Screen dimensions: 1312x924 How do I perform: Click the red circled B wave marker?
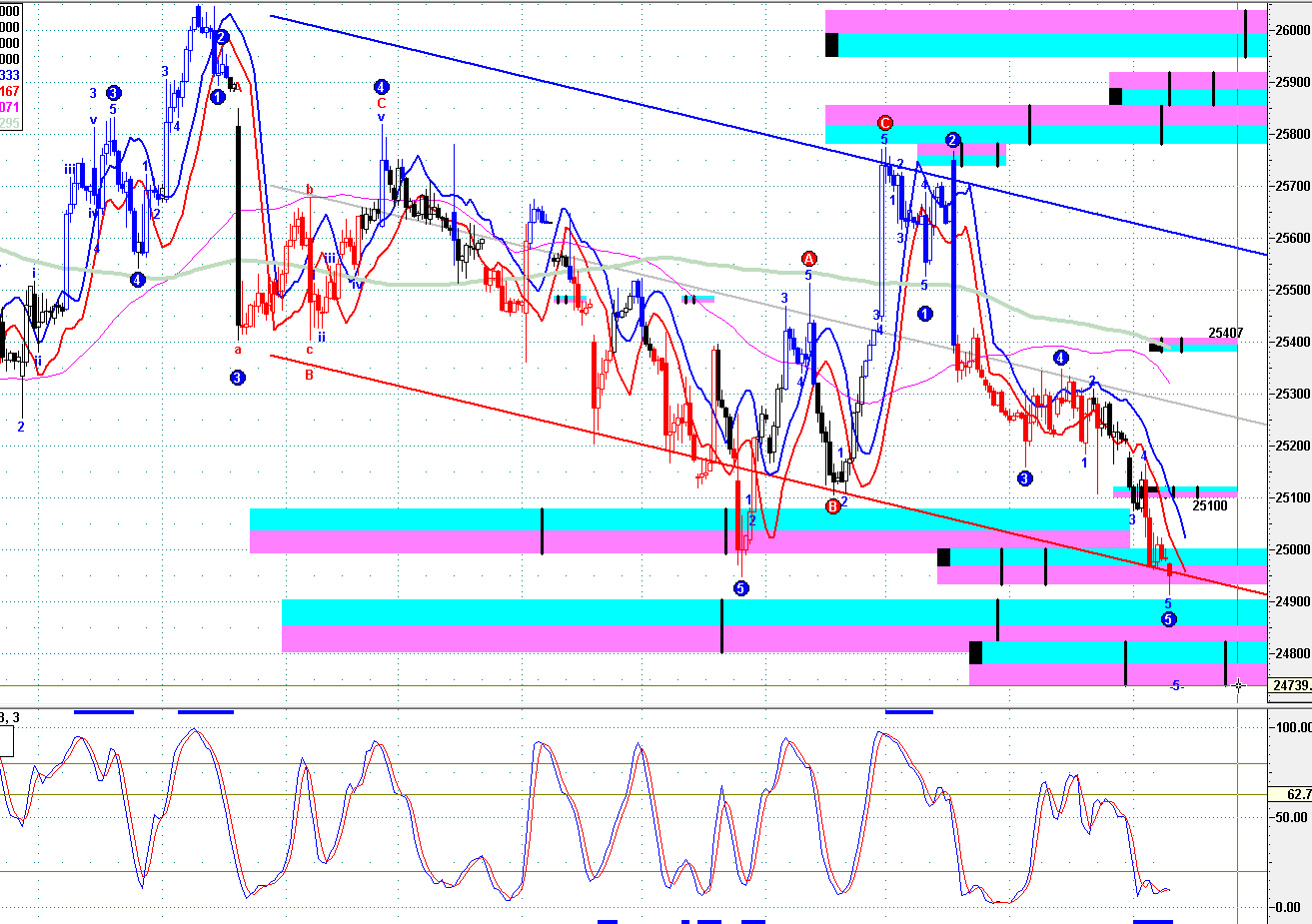pyautogui.click(x=833, y=506)
